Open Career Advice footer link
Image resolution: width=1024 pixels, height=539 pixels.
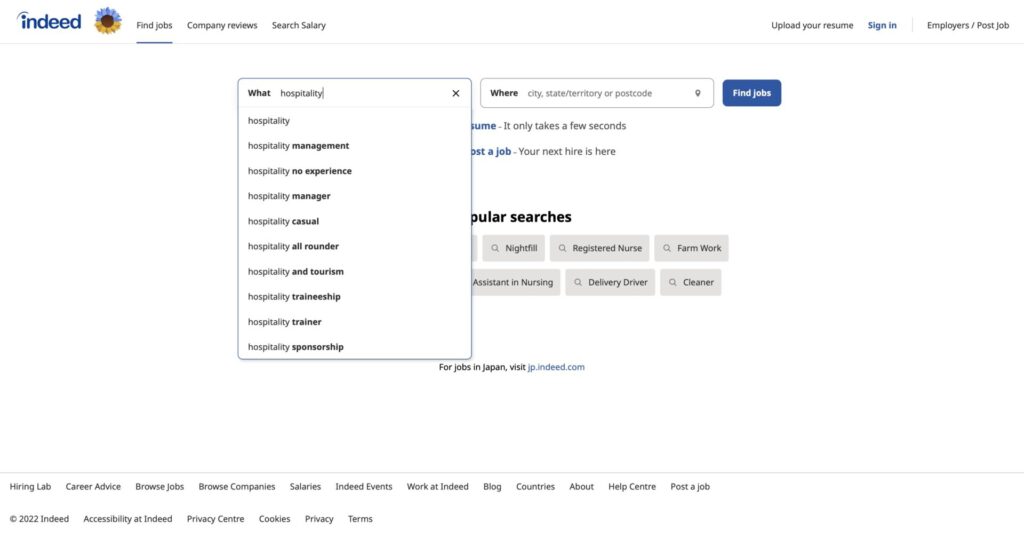tap(93, 487)
